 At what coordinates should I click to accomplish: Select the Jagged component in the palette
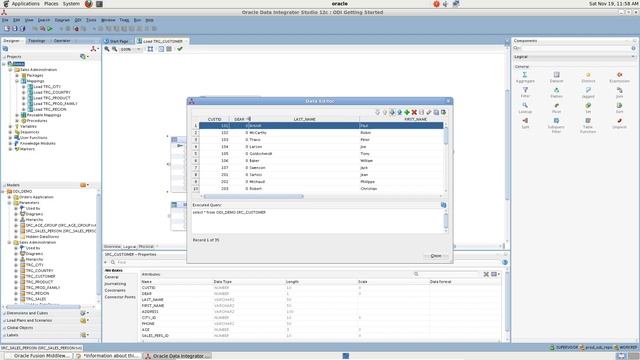588,93
